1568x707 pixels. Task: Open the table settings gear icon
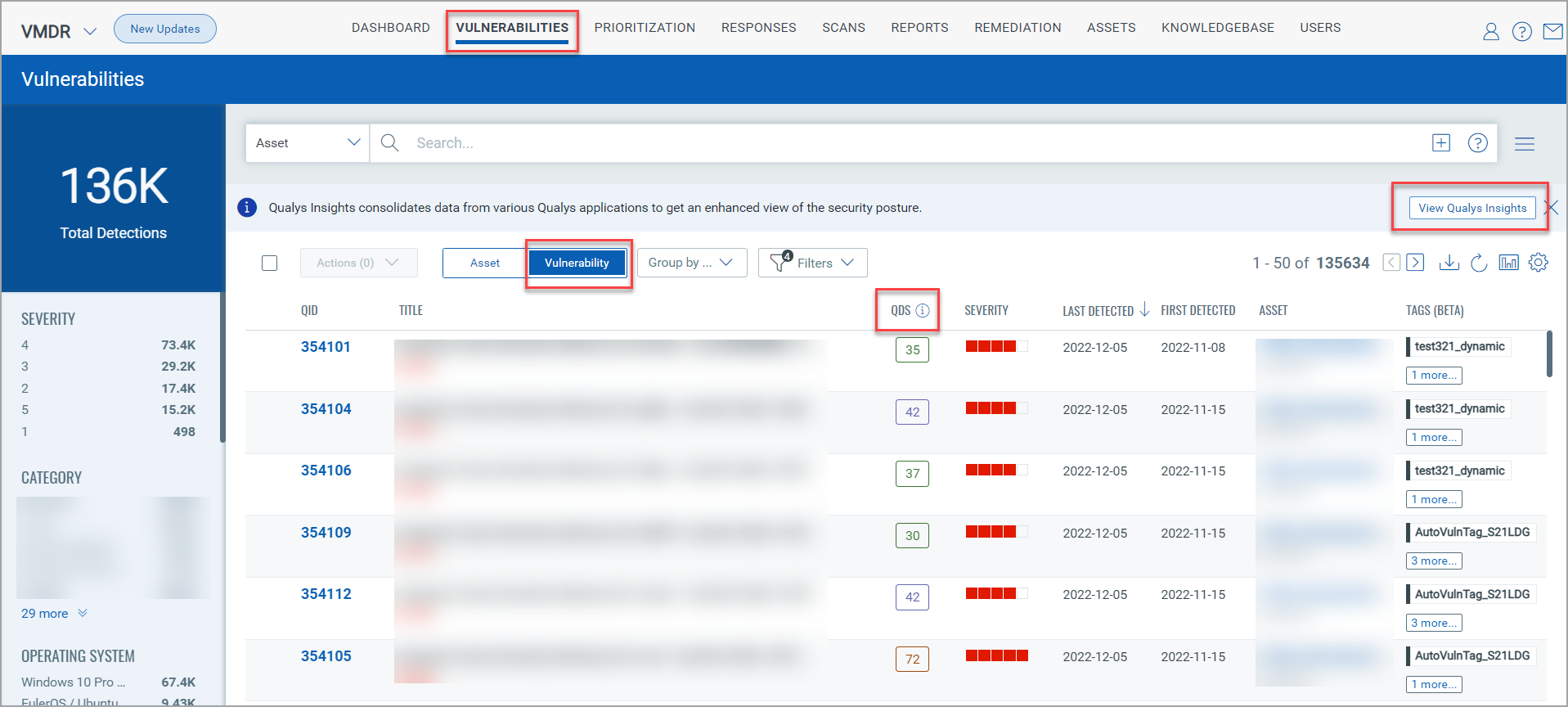[1538, 263]
